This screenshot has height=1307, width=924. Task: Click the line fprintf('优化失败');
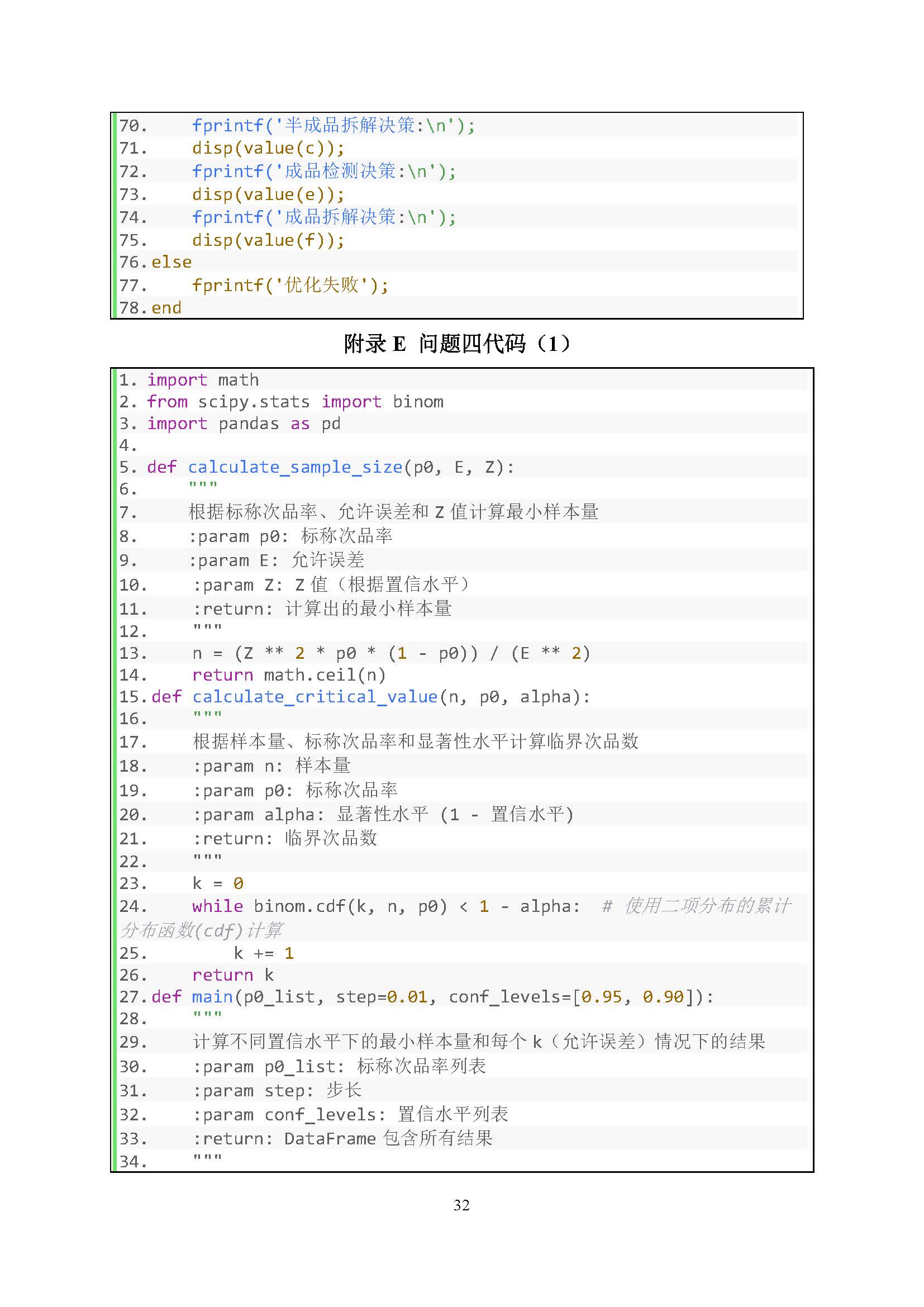coord(290,285)
